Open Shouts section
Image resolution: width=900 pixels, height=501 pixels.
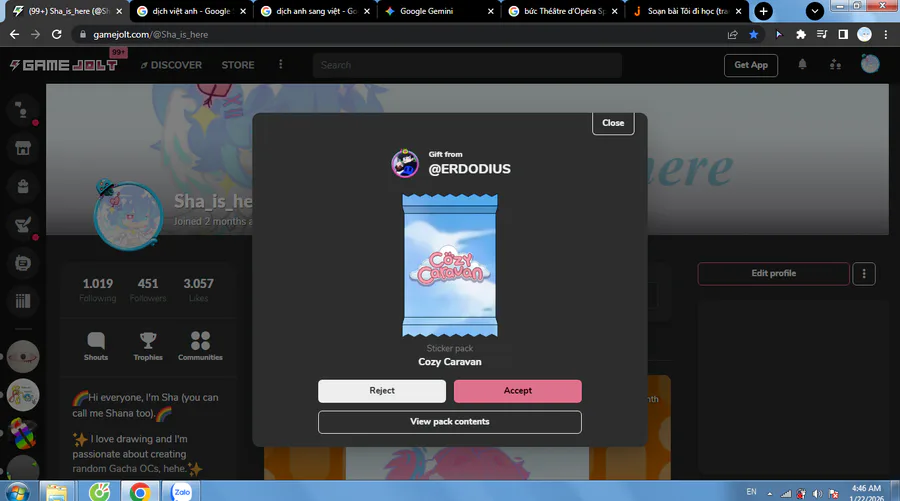click(96, 346)
